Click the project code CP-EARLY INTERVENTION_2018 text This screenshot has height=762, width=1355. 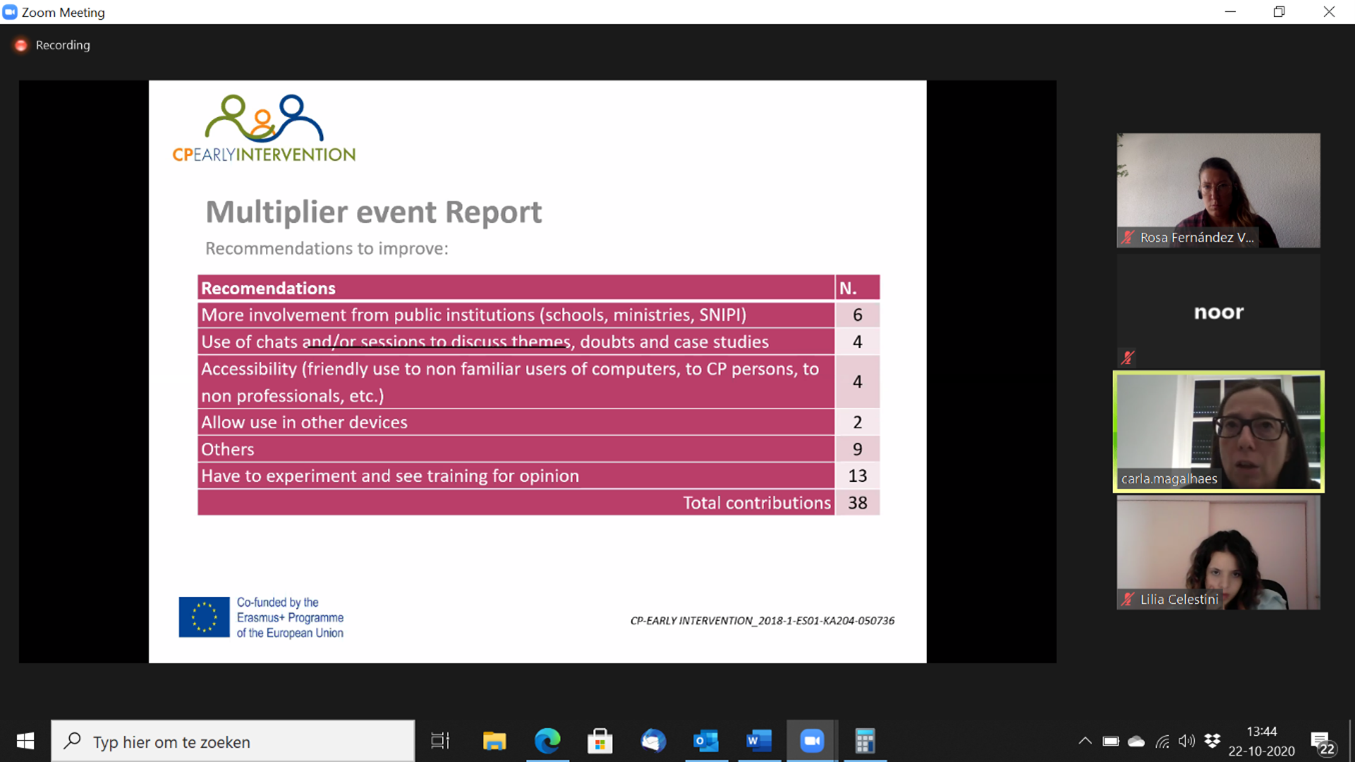point(762,621)
